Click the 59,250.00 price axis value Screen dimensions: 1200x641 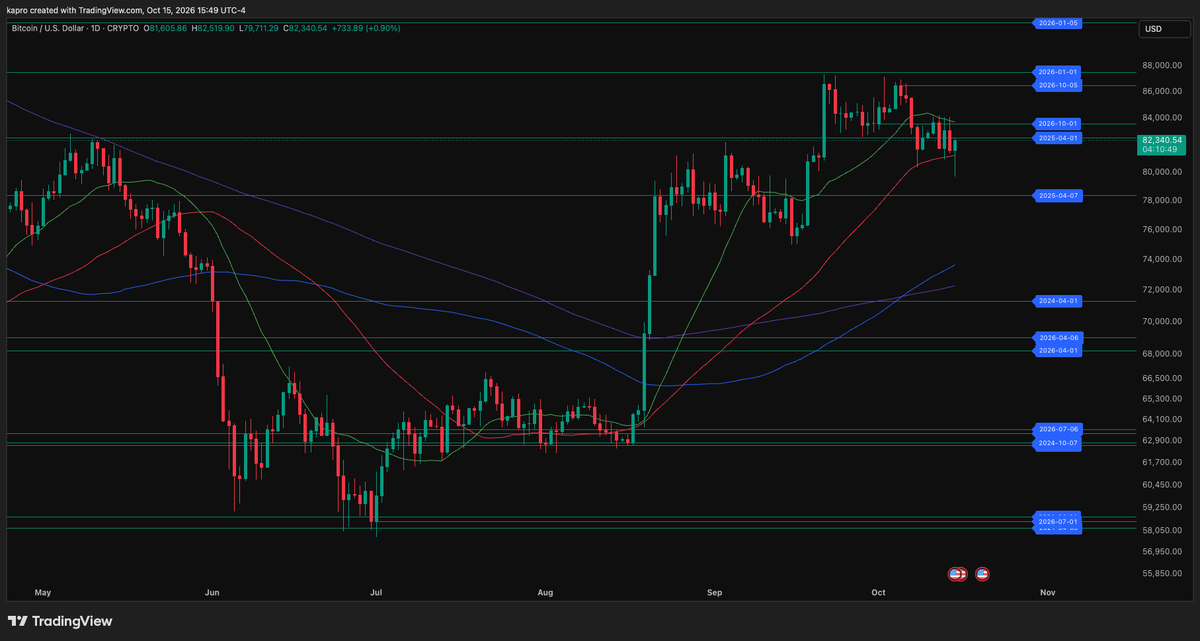1161,507
